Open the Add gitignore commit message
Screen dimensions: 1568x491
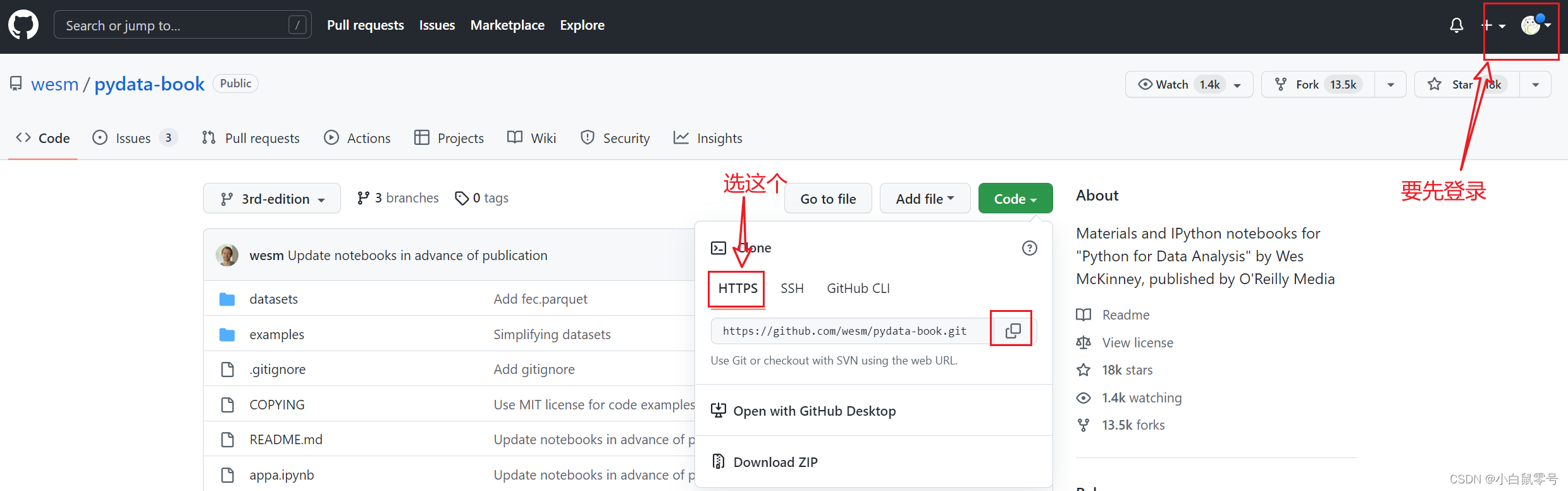tap(534, 370)
